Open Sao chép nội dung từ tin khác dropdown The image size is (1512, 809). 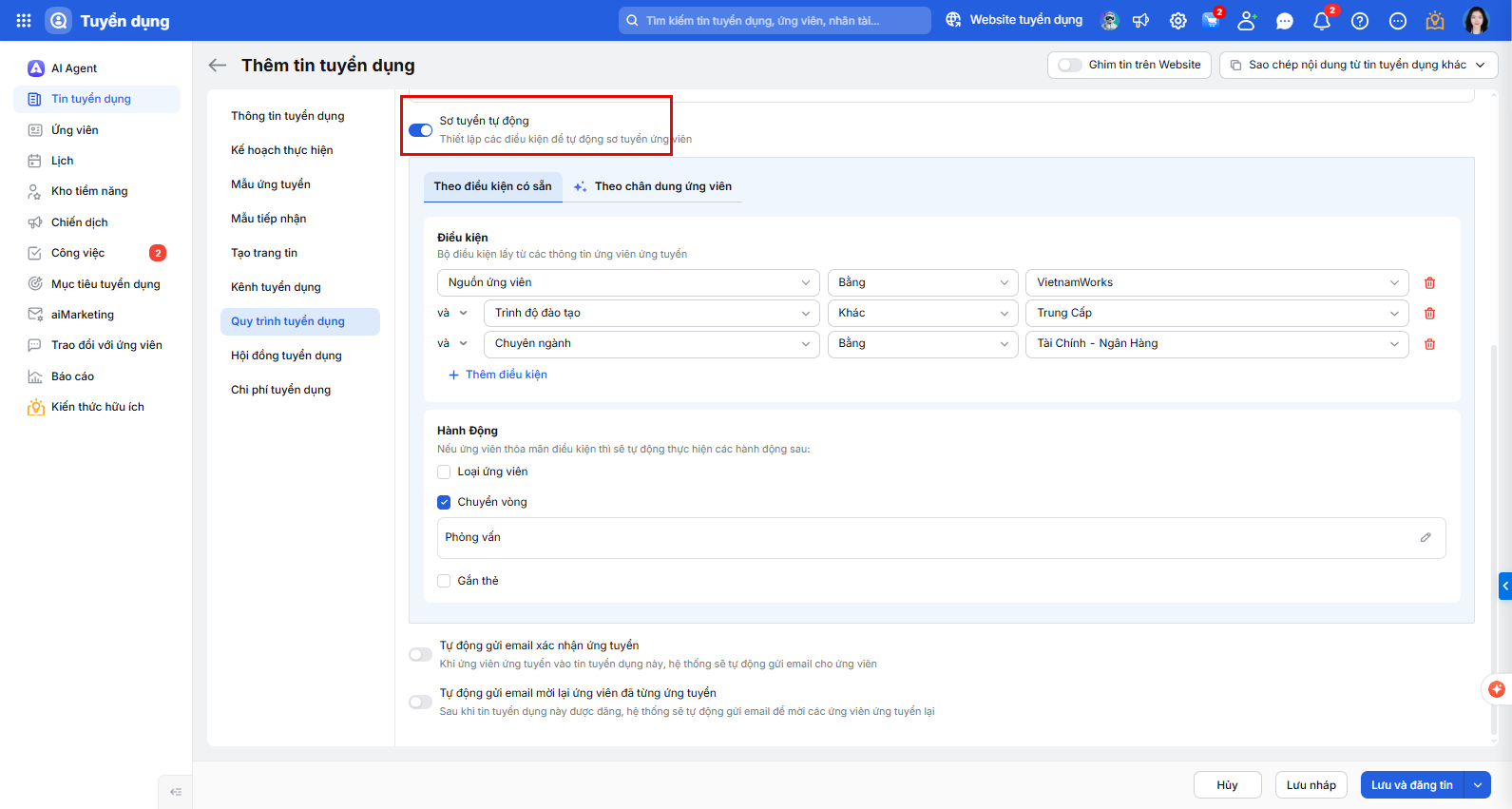[1358, 65]
